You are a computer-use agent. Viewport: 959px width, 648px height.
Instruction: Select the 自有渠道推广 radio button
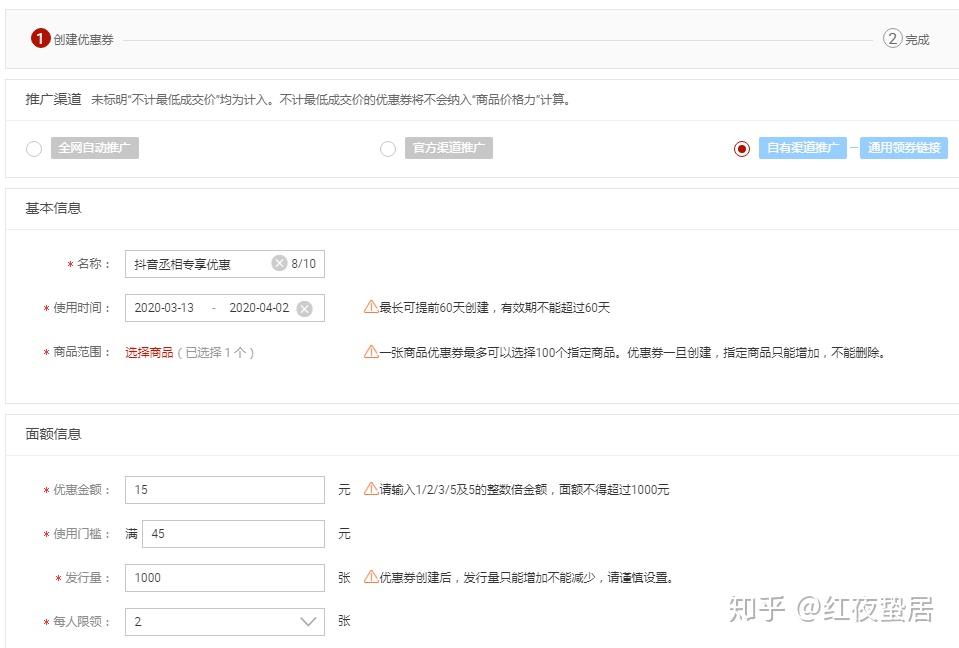point(742,149)
